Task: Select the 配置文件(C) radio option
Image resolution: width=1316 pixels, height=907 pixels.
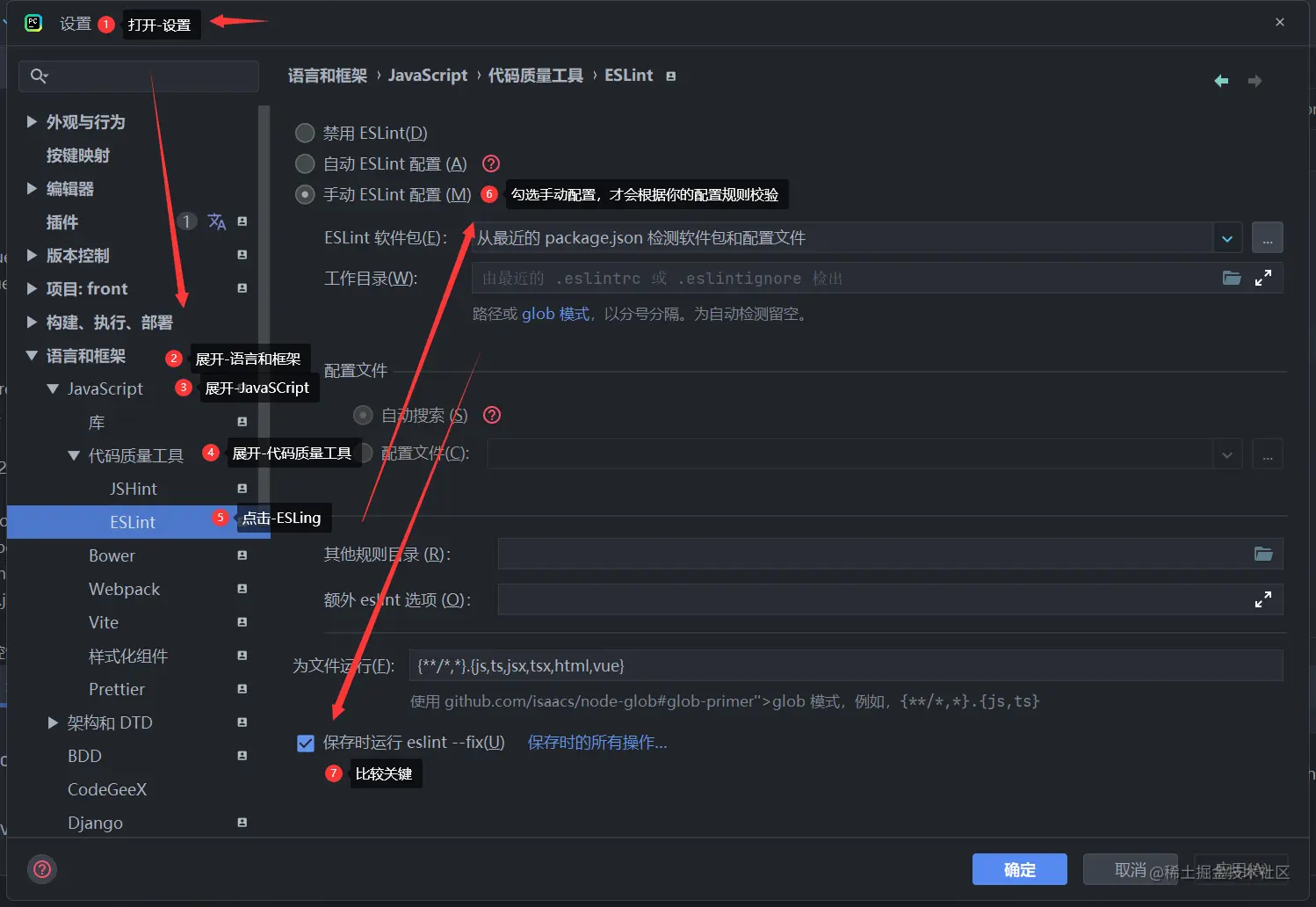Action: [x=364, y=453]
